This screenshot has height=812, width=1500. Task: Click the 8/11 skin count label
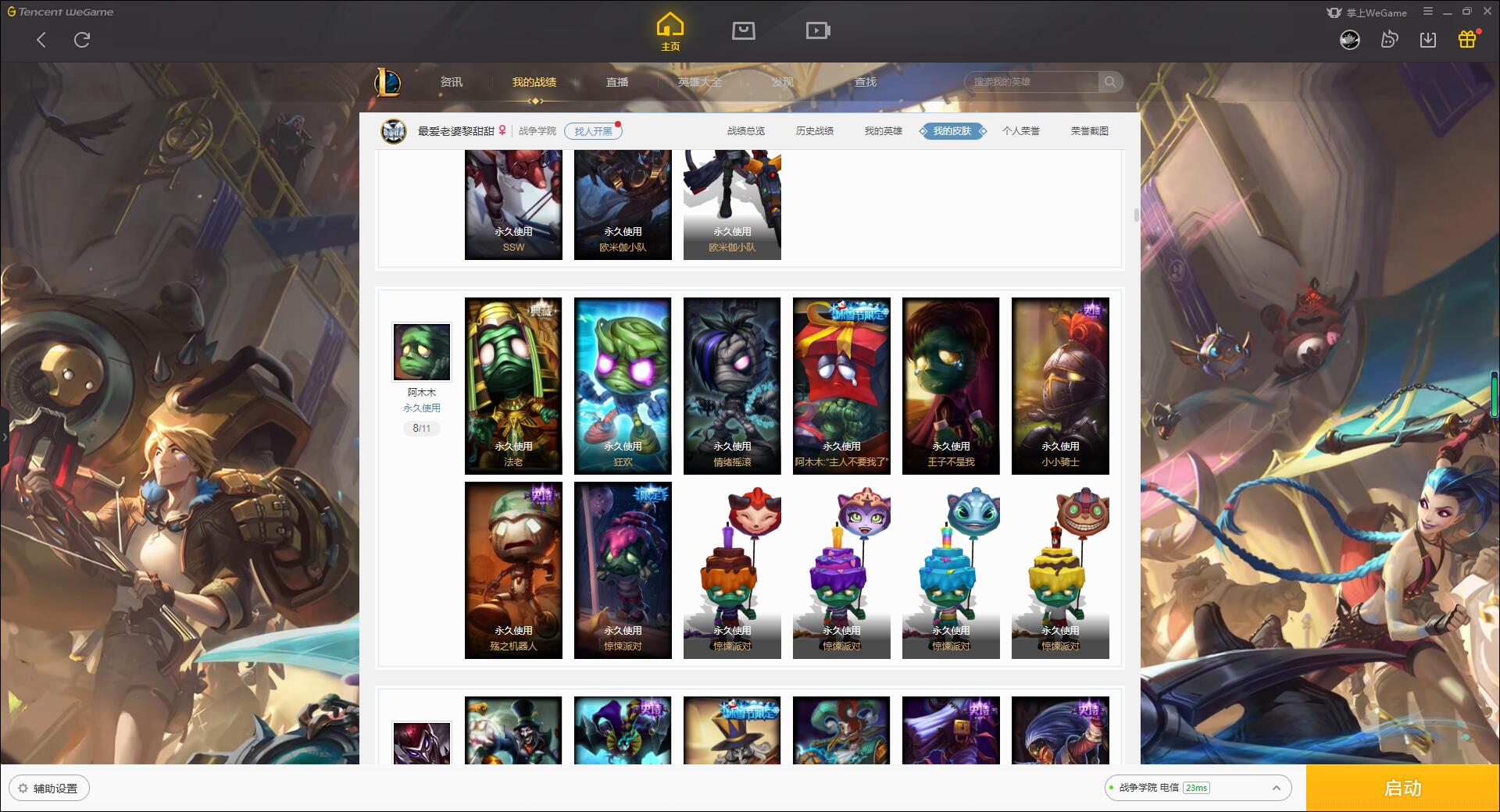pyautogui.click(x=422, y=429)
